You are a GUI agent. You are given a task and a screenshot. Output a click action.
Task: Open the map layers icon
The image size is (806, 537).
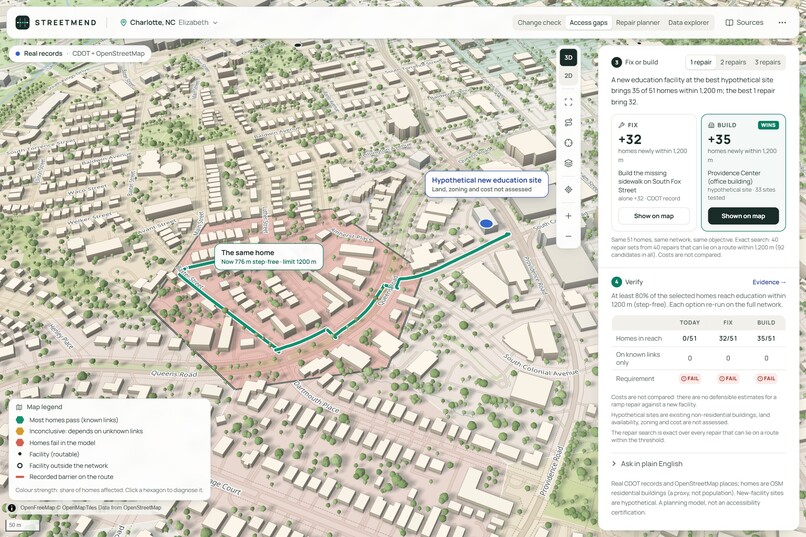pos(568,163)
